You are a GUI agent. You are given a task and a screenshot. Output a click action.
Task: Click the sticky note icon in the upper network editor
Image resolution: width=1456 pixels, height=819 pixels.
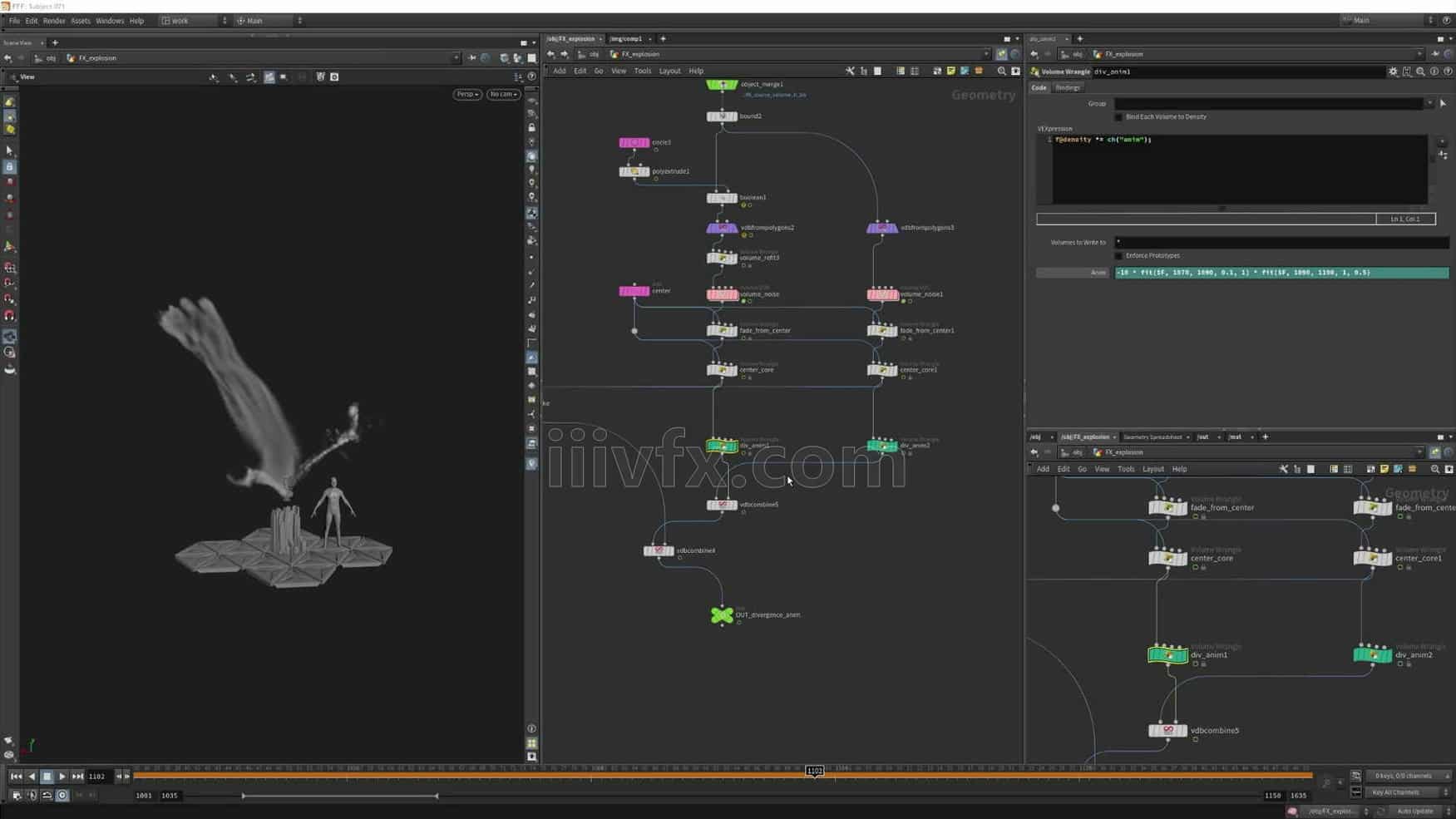tap(950, 71)
